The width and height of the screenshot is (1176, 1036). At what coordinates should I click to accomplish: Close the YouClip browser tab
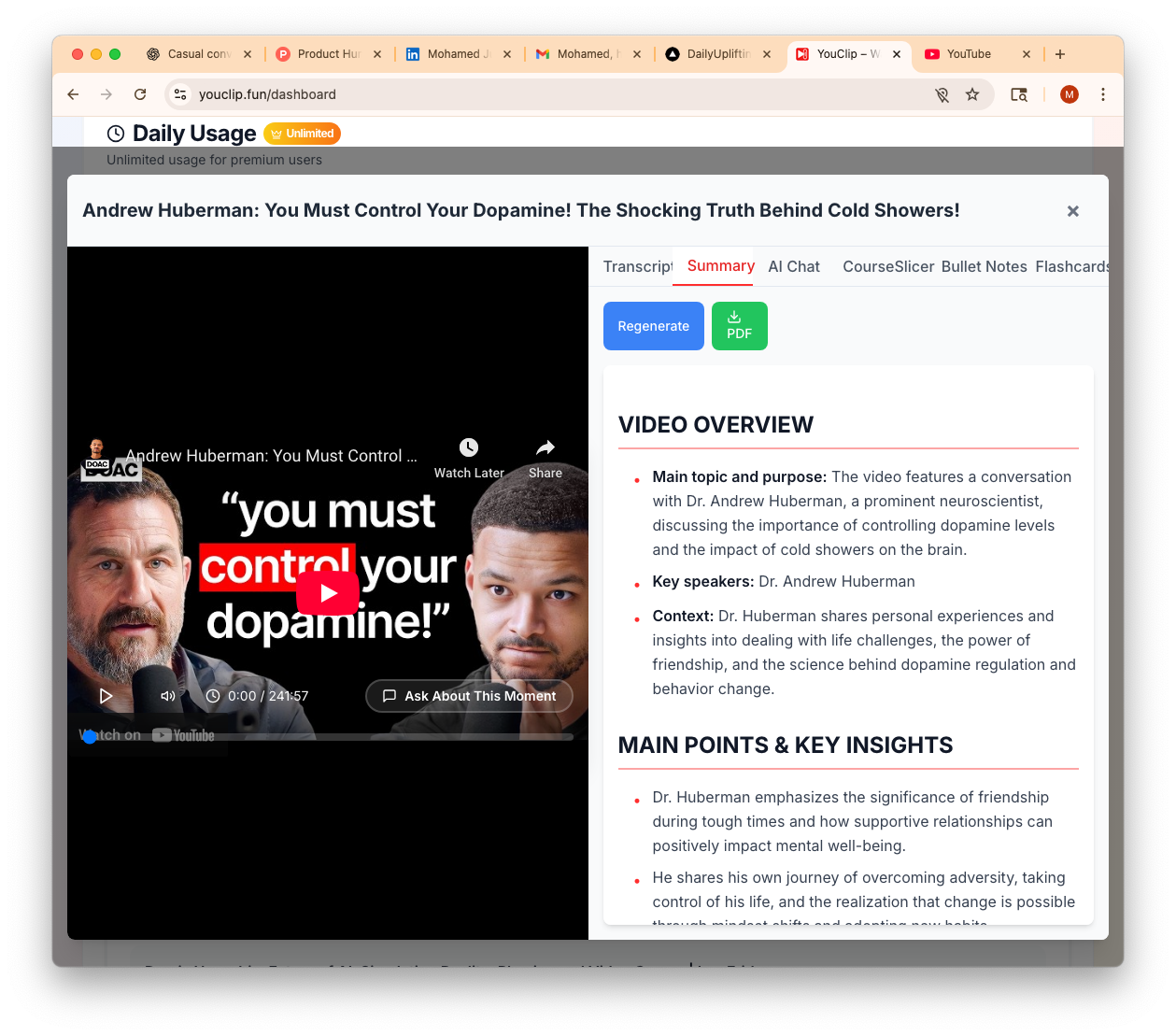coord(897,54)
